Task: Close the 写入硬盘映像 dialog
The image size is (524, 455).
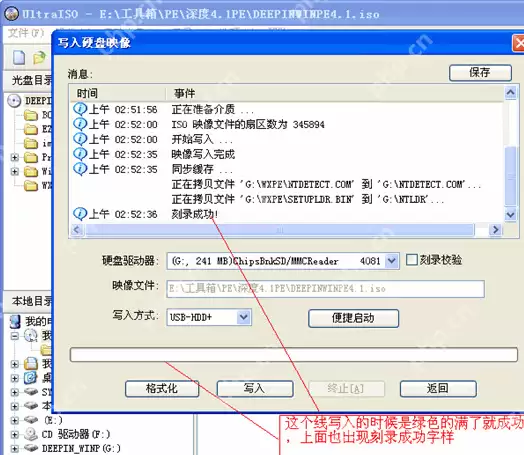Action: 518,43
